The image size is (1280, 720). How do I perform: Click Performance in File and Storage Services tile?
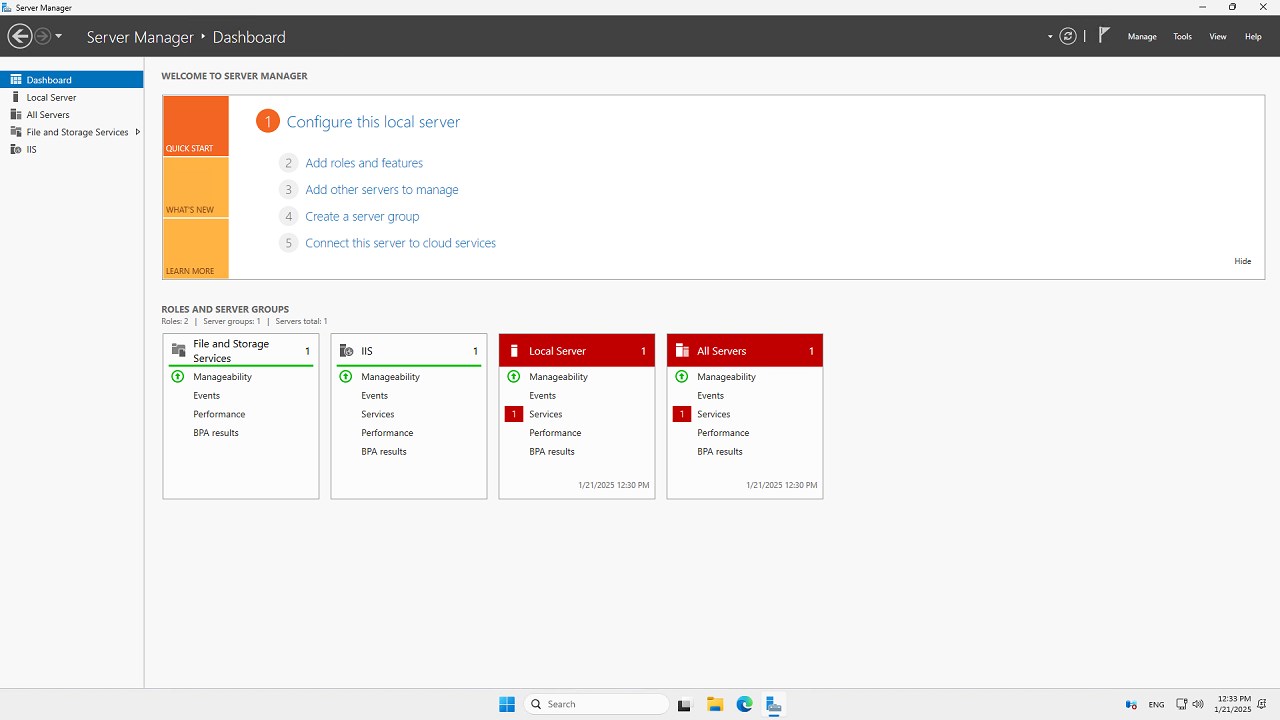219,414
